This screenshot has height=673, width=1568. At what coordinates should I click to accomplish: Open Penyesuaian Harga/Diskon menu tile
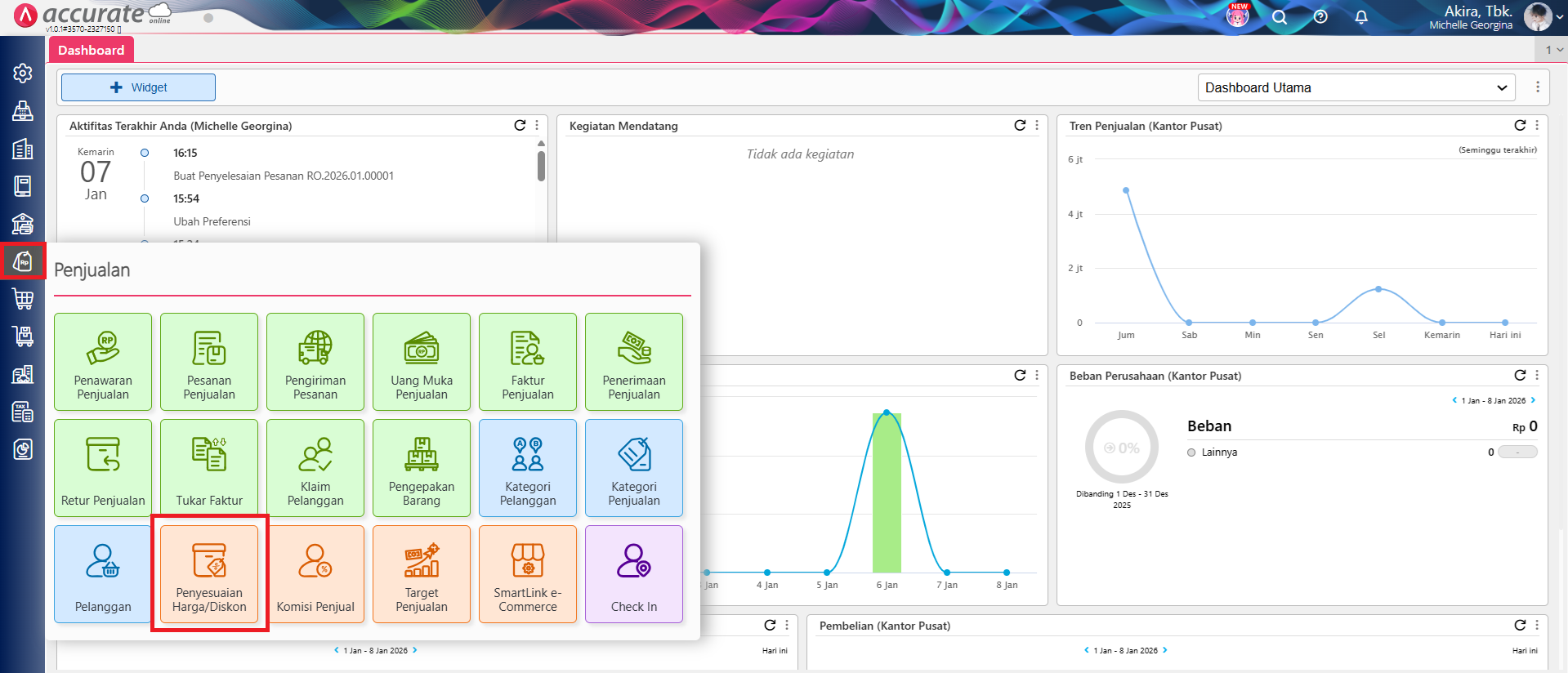[209, 574]
